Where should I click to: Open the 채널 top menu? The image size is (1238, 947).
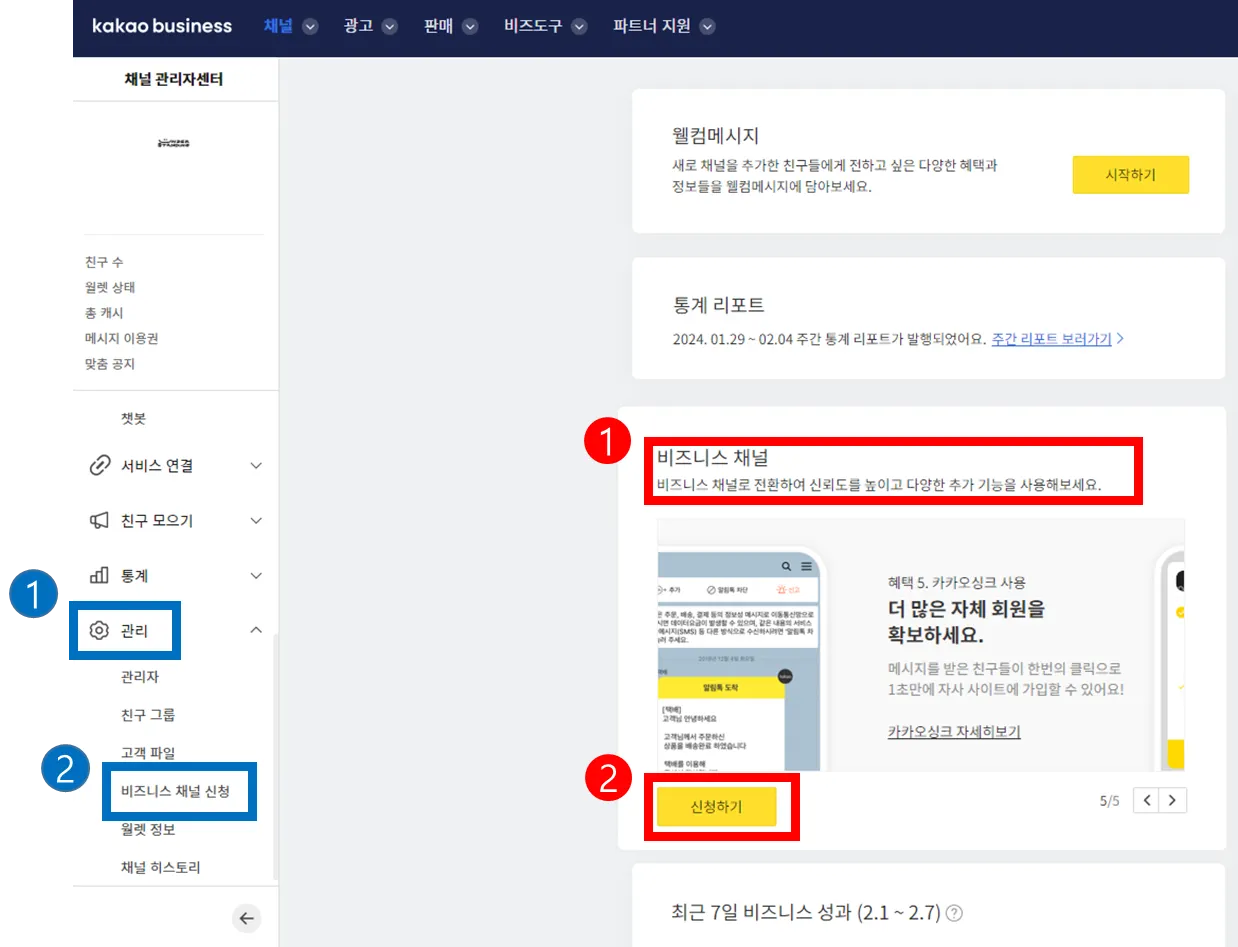278,27
